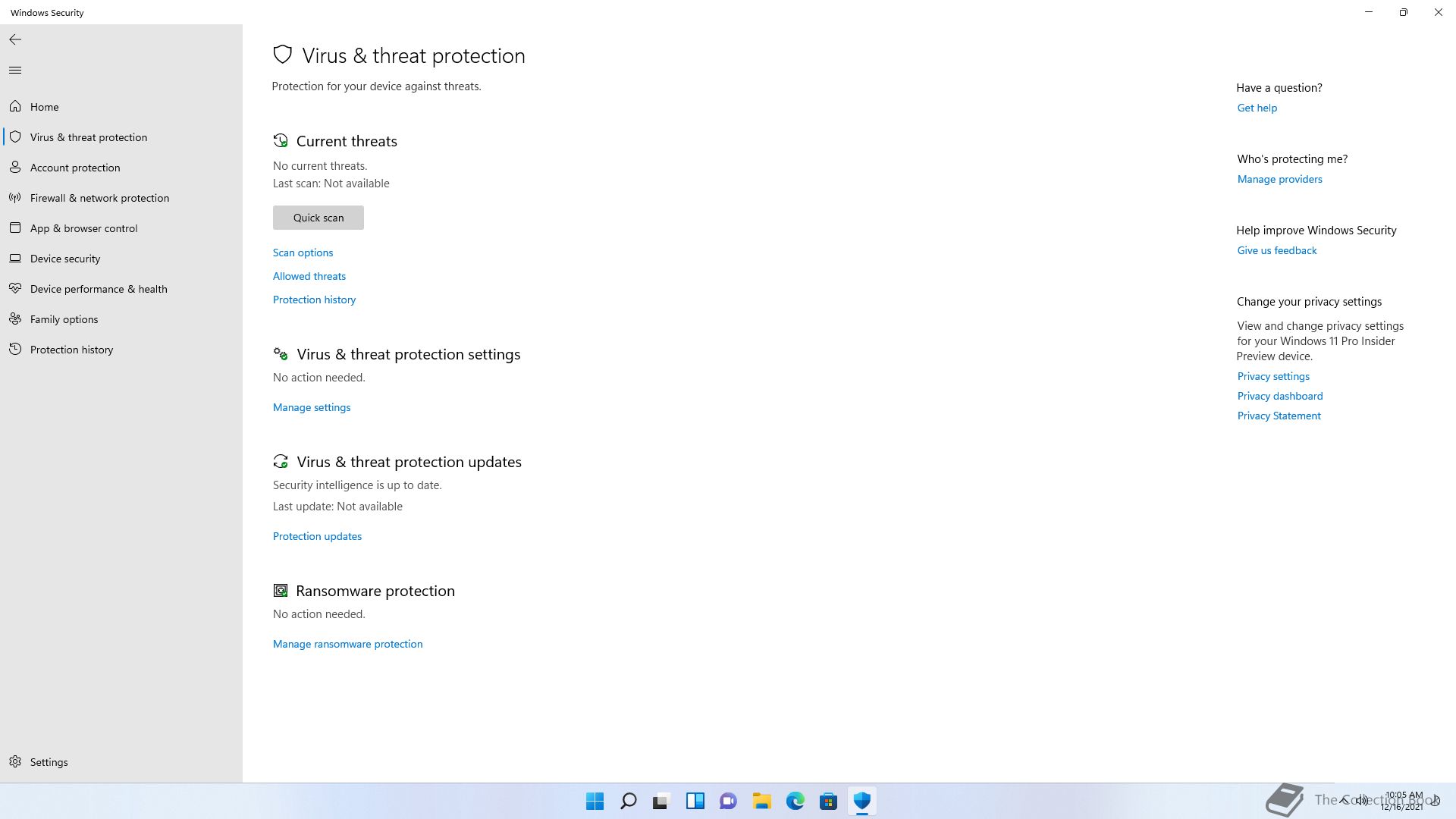Open the Protection updates link
The image size is (1456, 819).
tap(317, 536)
